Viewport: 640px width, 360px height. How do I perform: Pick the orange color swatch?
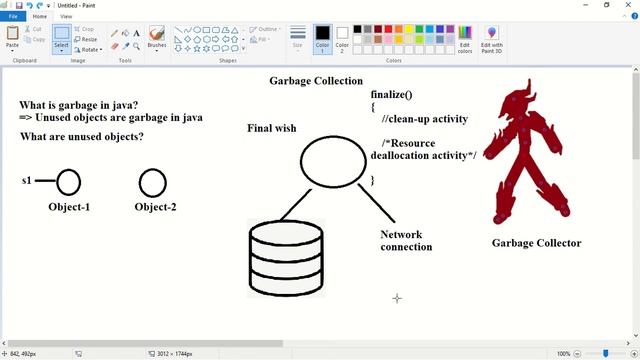tap(398, 29)
